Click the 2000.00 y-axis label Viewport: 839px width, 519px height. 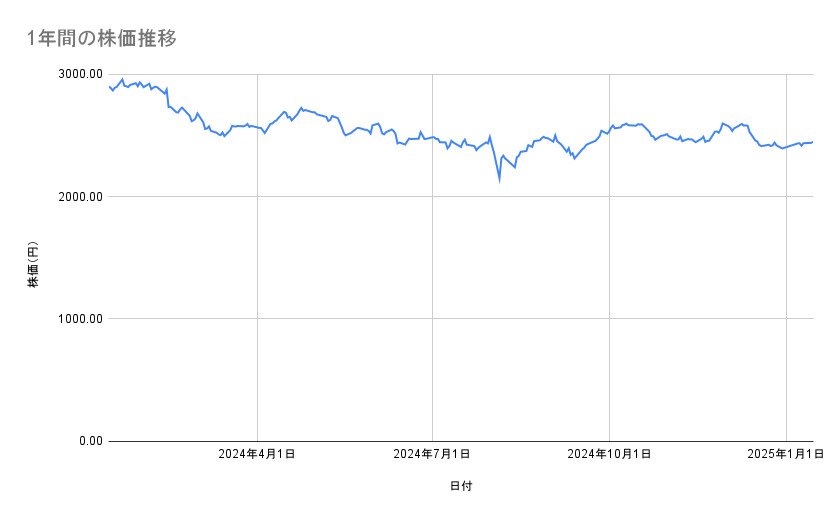[79, 197]
